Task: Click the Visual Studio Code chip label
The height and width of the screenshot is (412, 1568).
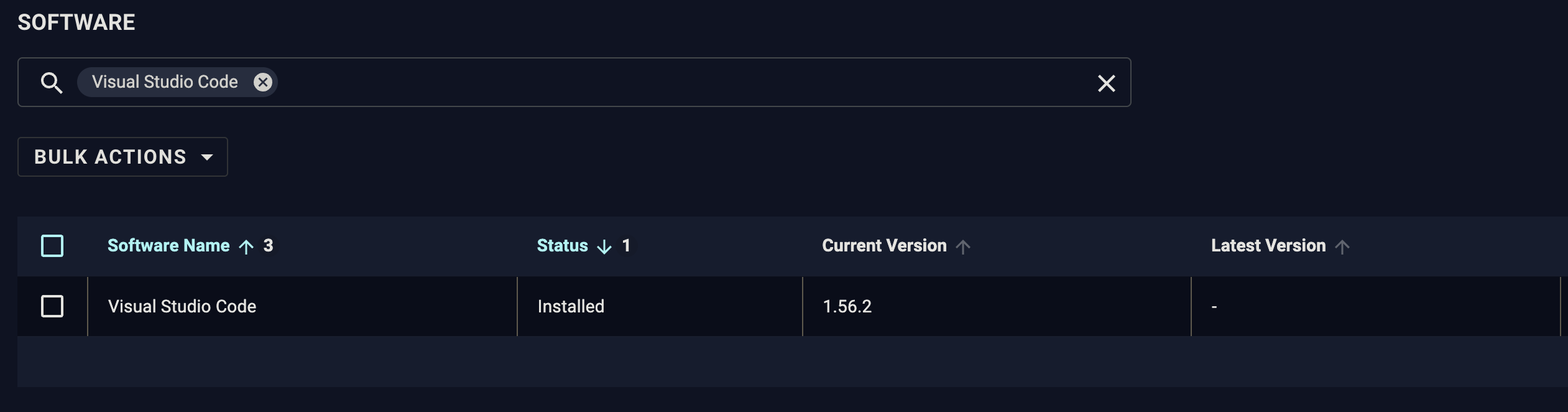Action: click(x=165, y=82)
